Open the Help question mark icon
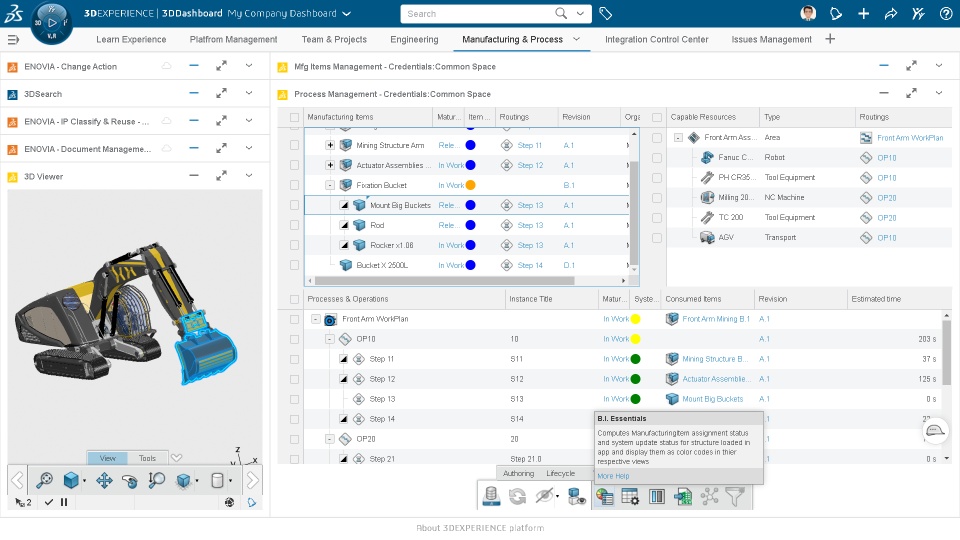Viewport: 960px width, 540px height. [x=946, y=13]
